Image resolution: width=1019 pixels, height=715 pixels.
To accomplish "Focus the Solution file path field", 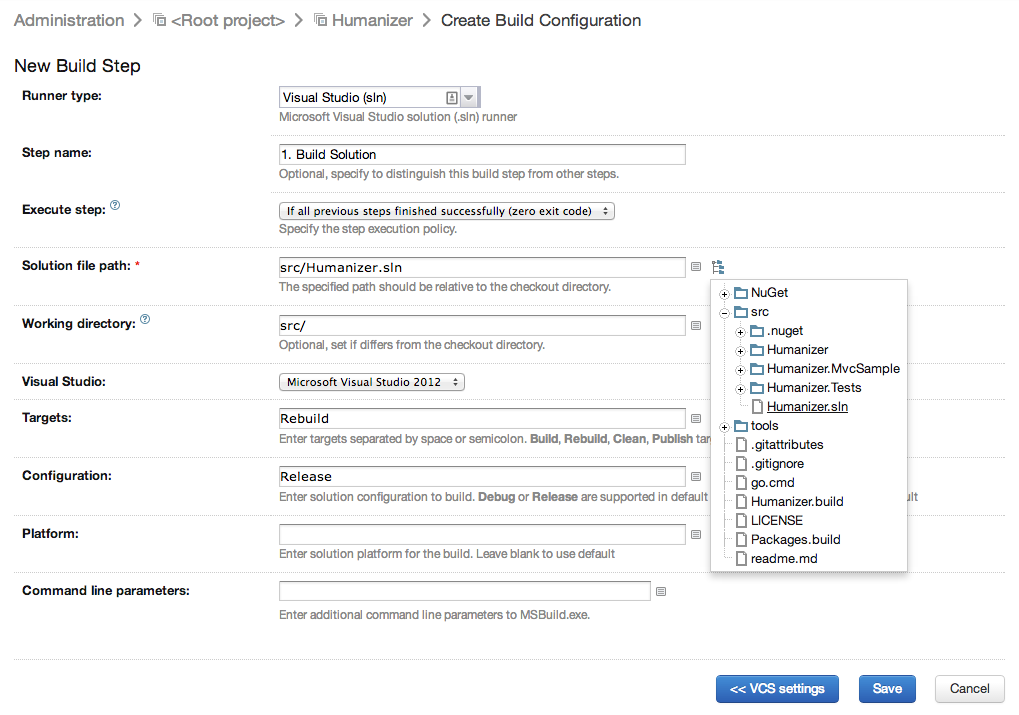I will point(482,267).
